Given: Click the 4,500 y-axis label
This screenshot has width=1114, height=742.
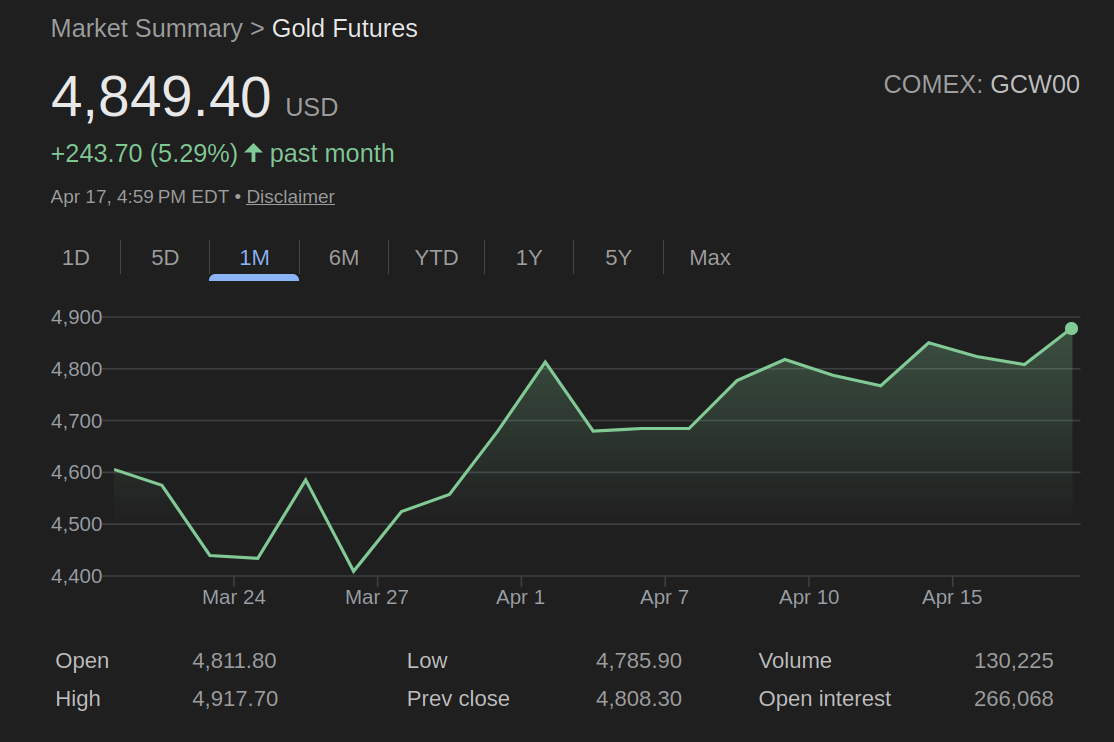Looking at the screenshot, I should coord(77,524).
